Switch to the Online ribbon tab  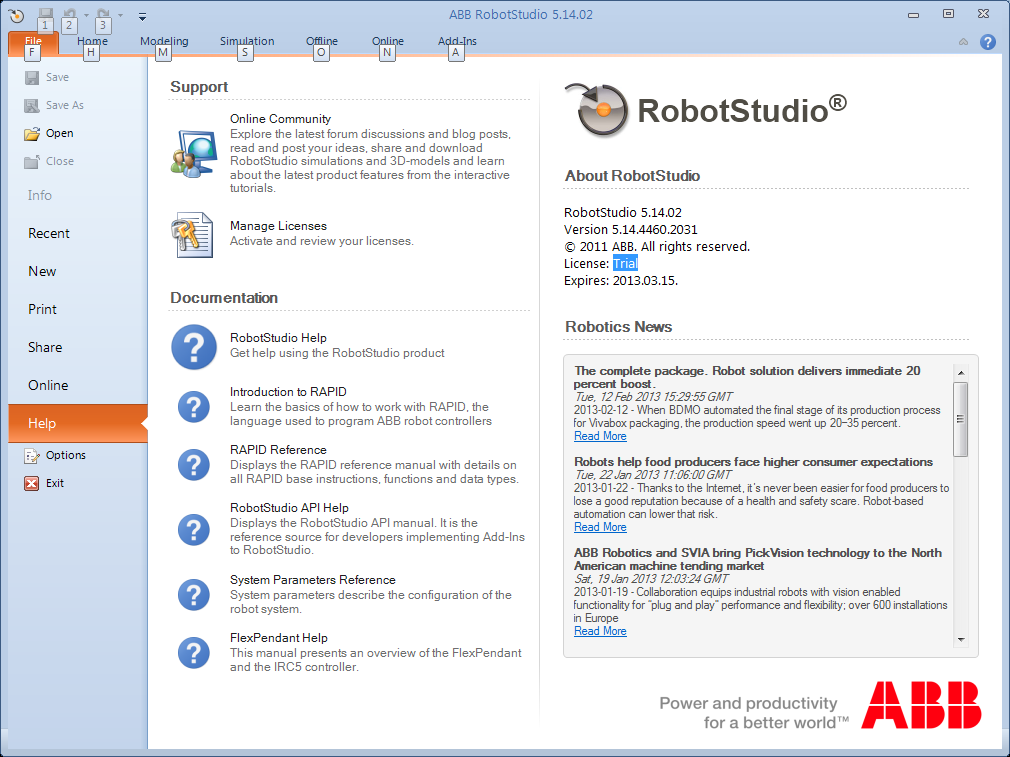pyautogui.click(x=388, y=42)
